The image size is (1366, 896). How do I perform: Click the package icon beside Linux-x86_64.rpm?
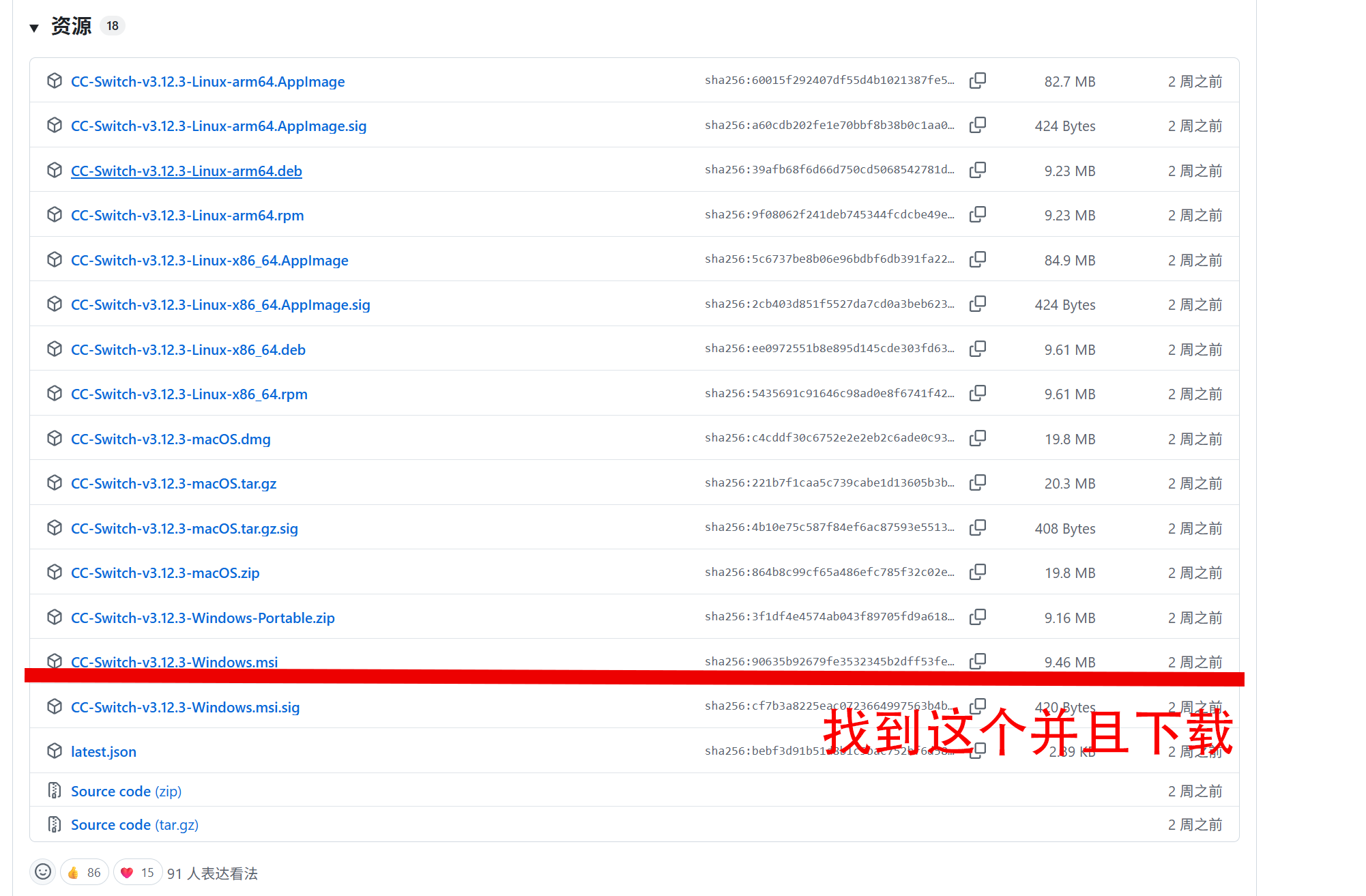point(55,393)
